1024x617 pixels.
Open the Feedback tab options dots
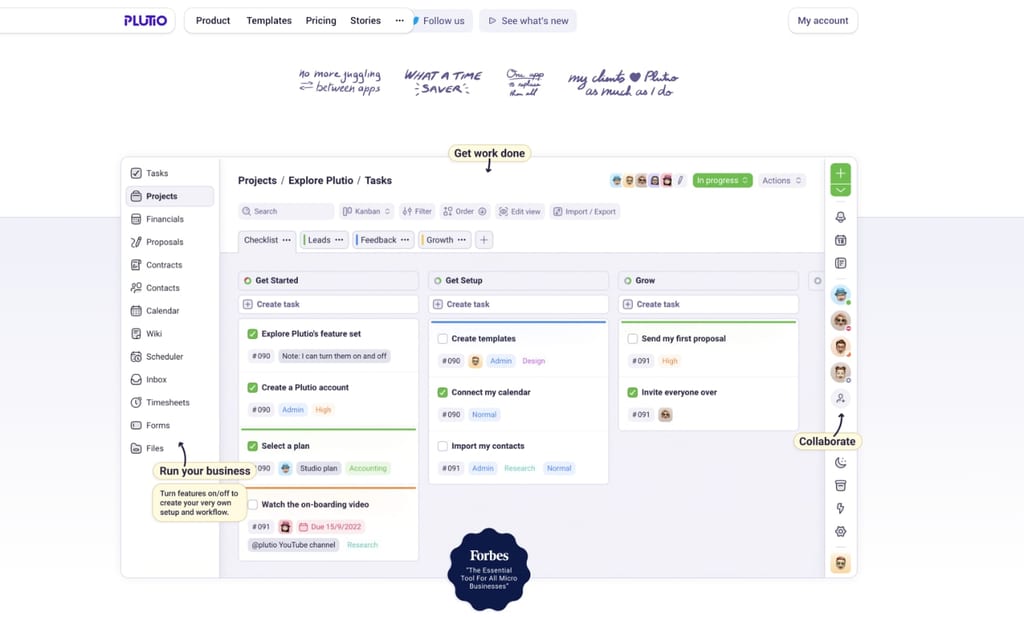click(405, 240)
